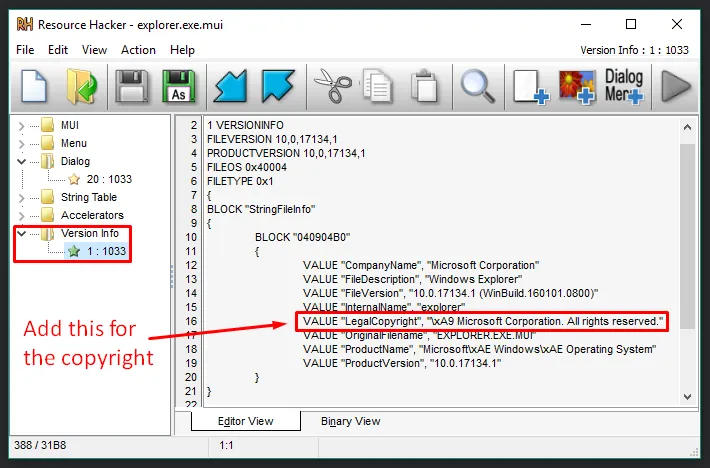Select the Menu folder in tree

[74, 143]
